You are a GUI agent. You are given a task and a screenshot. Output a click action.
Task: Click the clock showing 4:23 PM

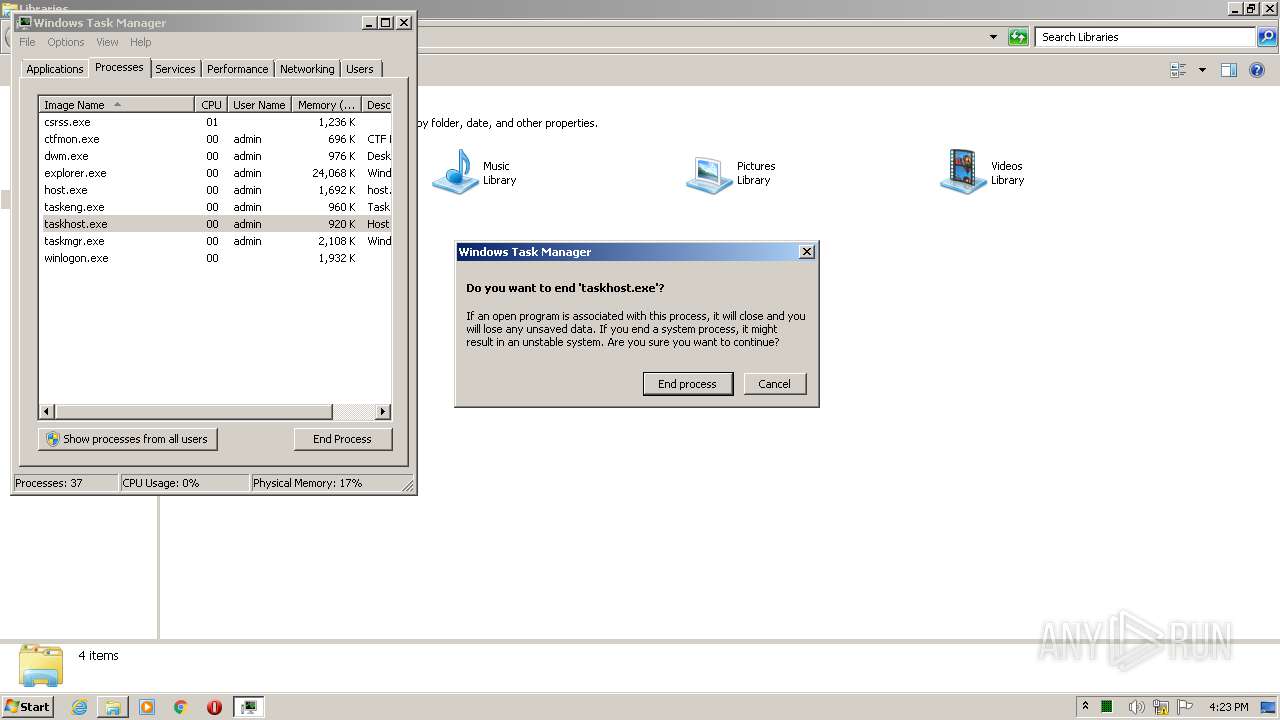click(1228, 707)
